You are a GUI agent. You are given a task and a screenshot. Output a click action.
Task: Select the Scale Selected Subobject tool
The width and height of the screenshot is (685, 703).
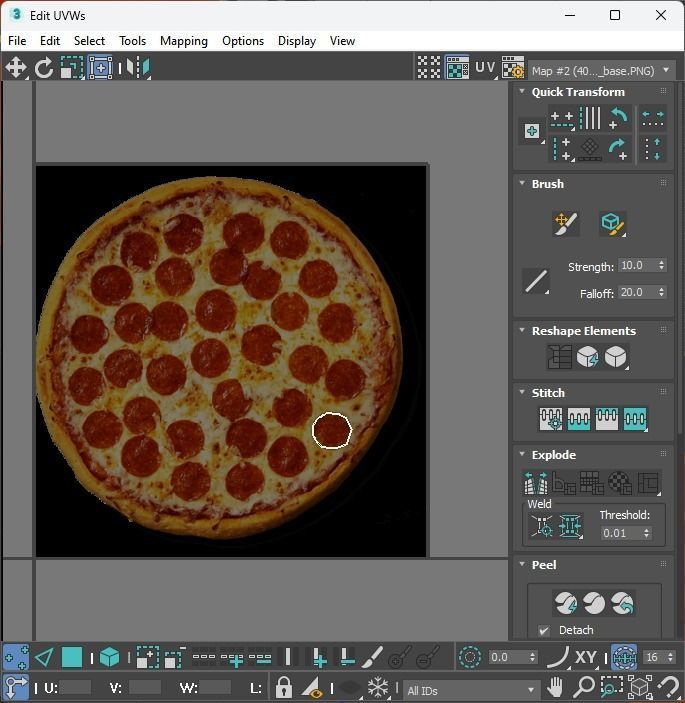pos(72,68)
